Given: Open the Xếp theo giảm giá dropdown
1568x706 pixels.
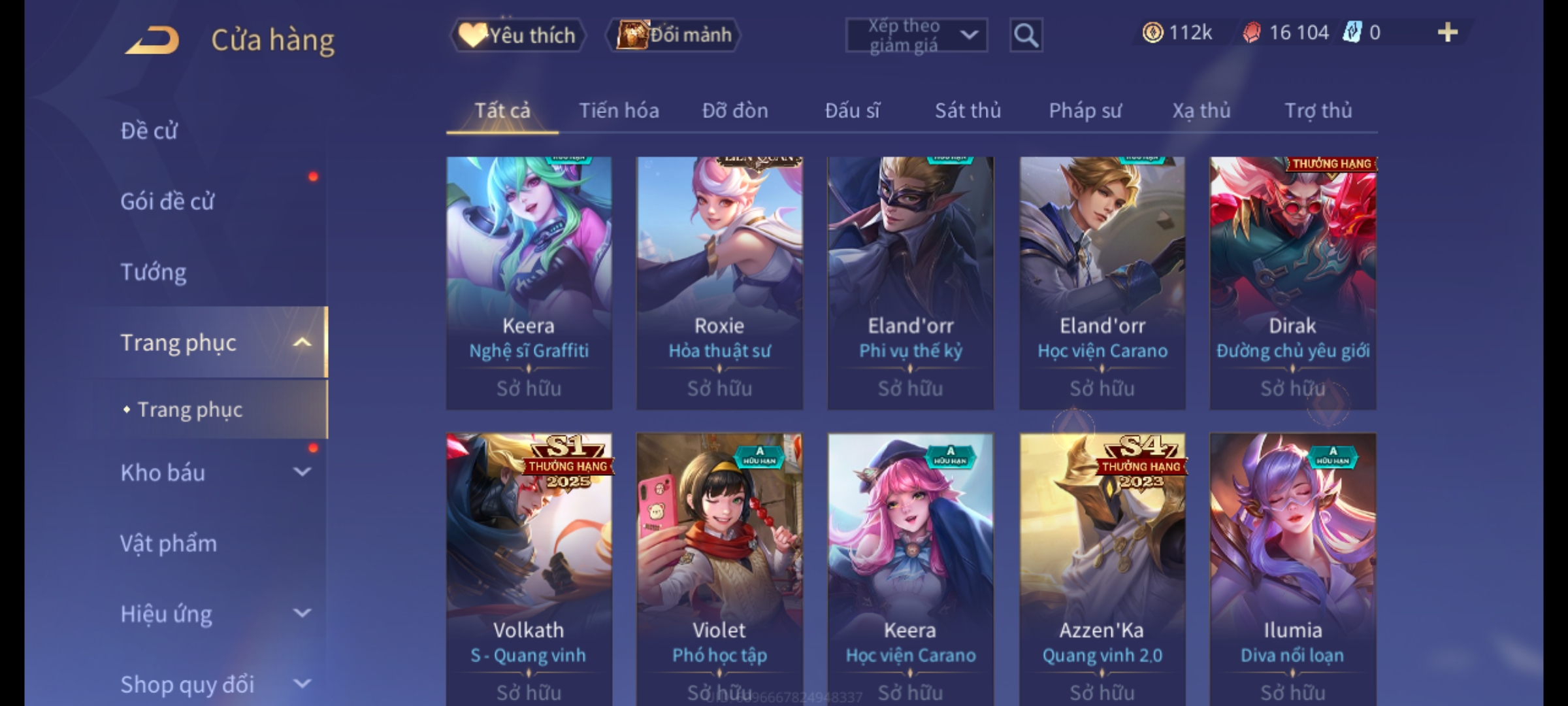Looking at the screenshot, I should (916, 35).
